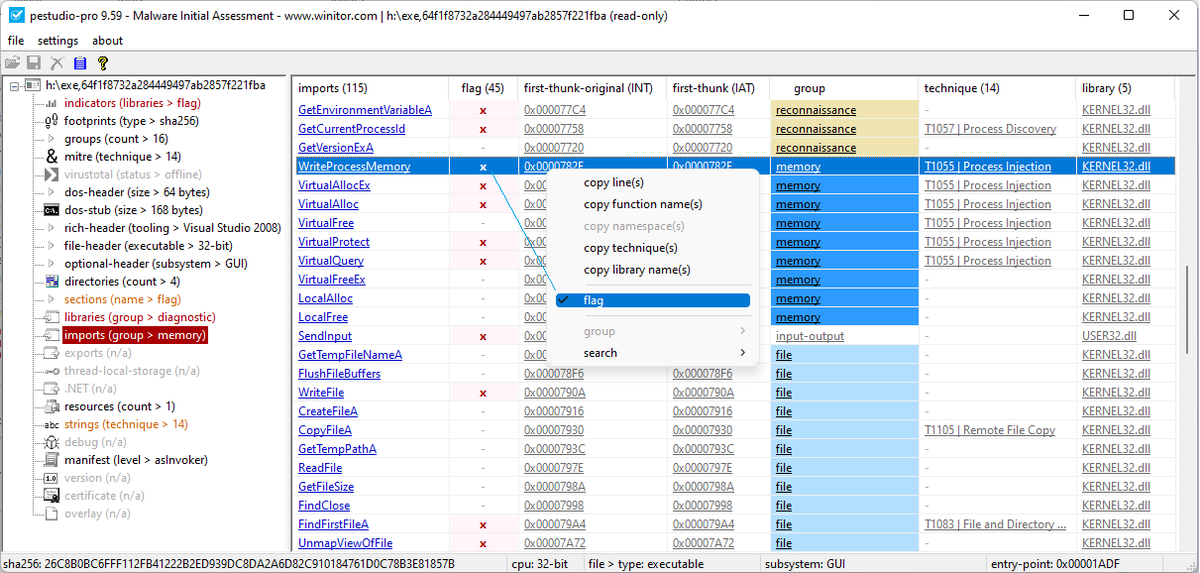This screenshot has width=1200, height=573.
Task: Click the virustotal icon in the tree
Action: click(x=52, y=174)
